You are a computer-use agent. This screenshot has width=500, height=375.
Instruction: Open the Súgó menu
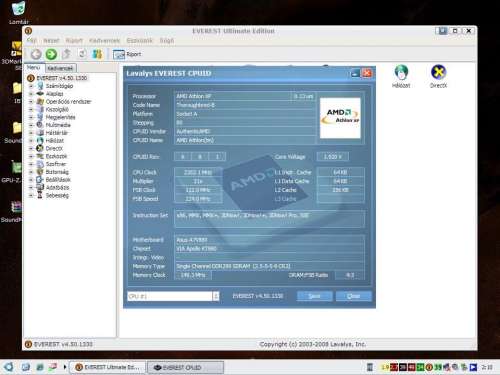[167, 40]
